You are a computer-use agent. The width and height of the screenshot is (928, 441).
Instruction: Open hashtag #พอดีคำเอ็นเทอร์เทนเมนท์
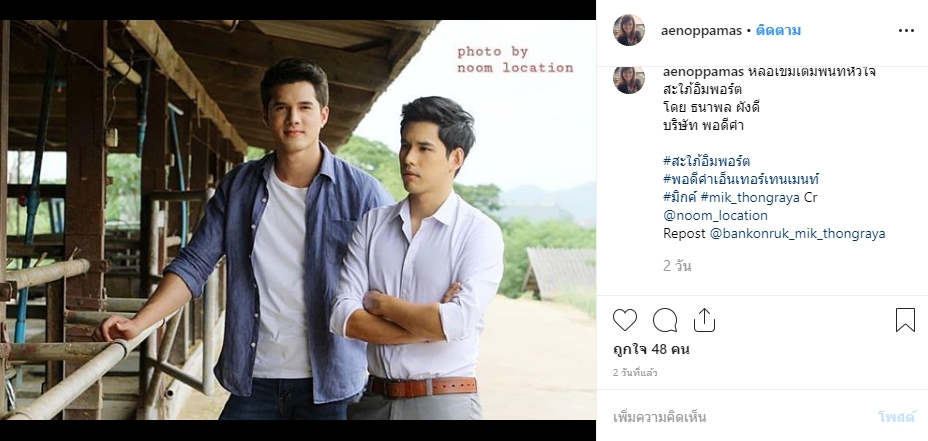[x=741, y=179]
